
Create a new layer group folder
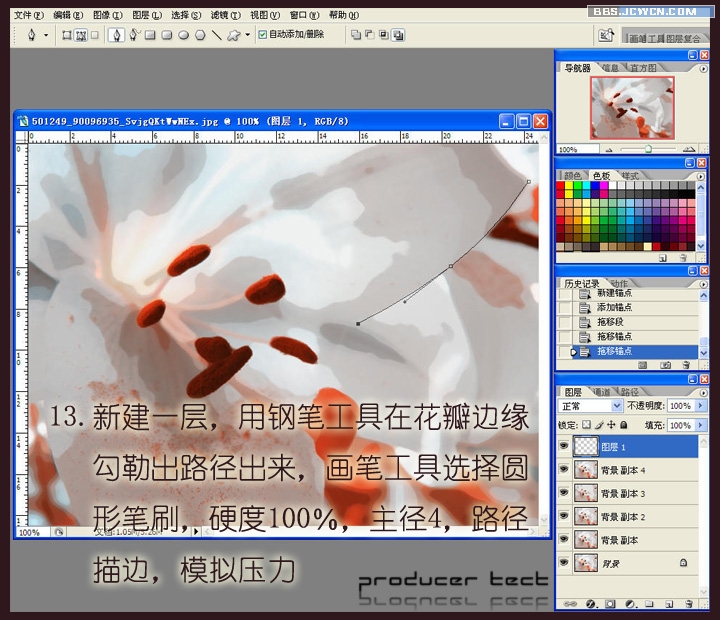point(649,603)
